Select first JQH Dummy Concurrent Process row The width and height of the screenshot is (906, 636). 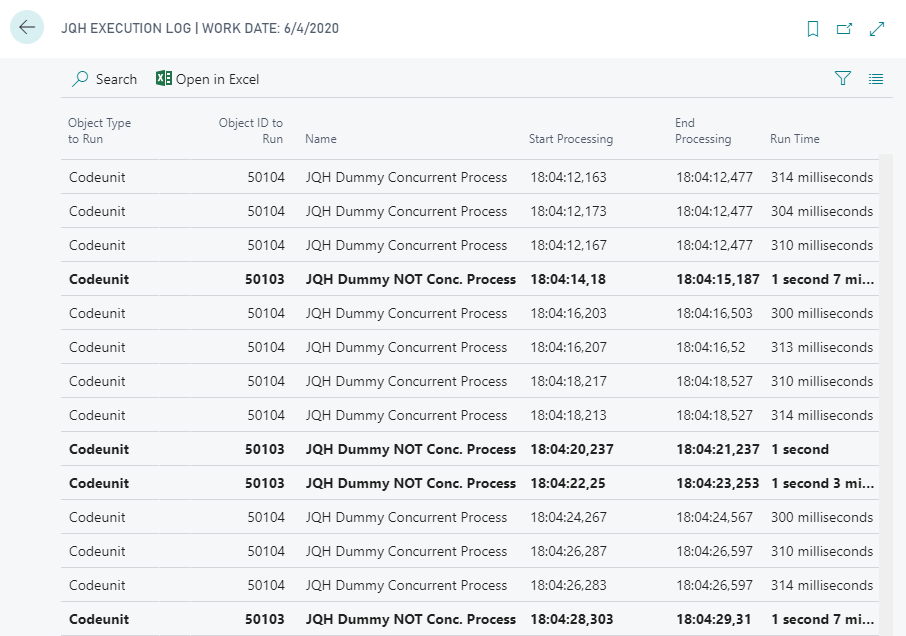[x=406, y=178]
